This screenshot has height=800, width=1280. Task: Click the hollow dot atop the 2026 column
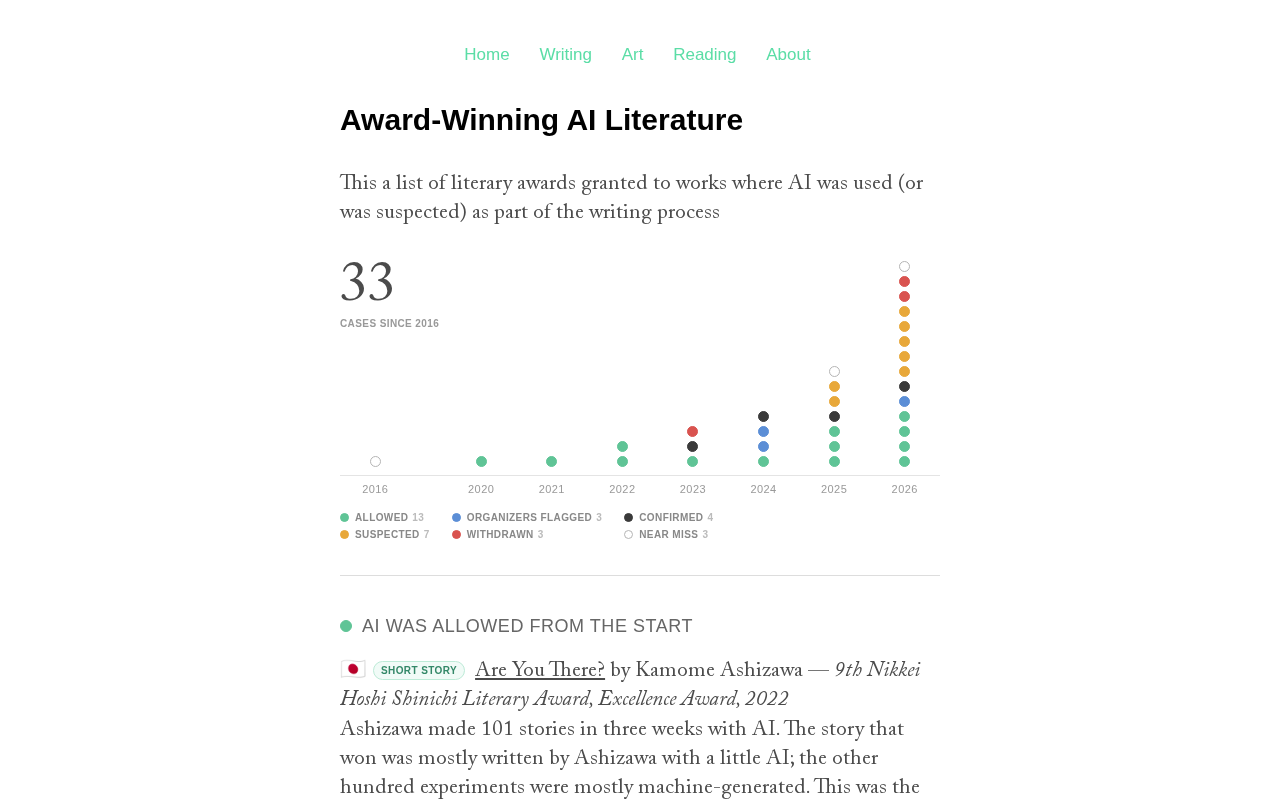(905, 267)
